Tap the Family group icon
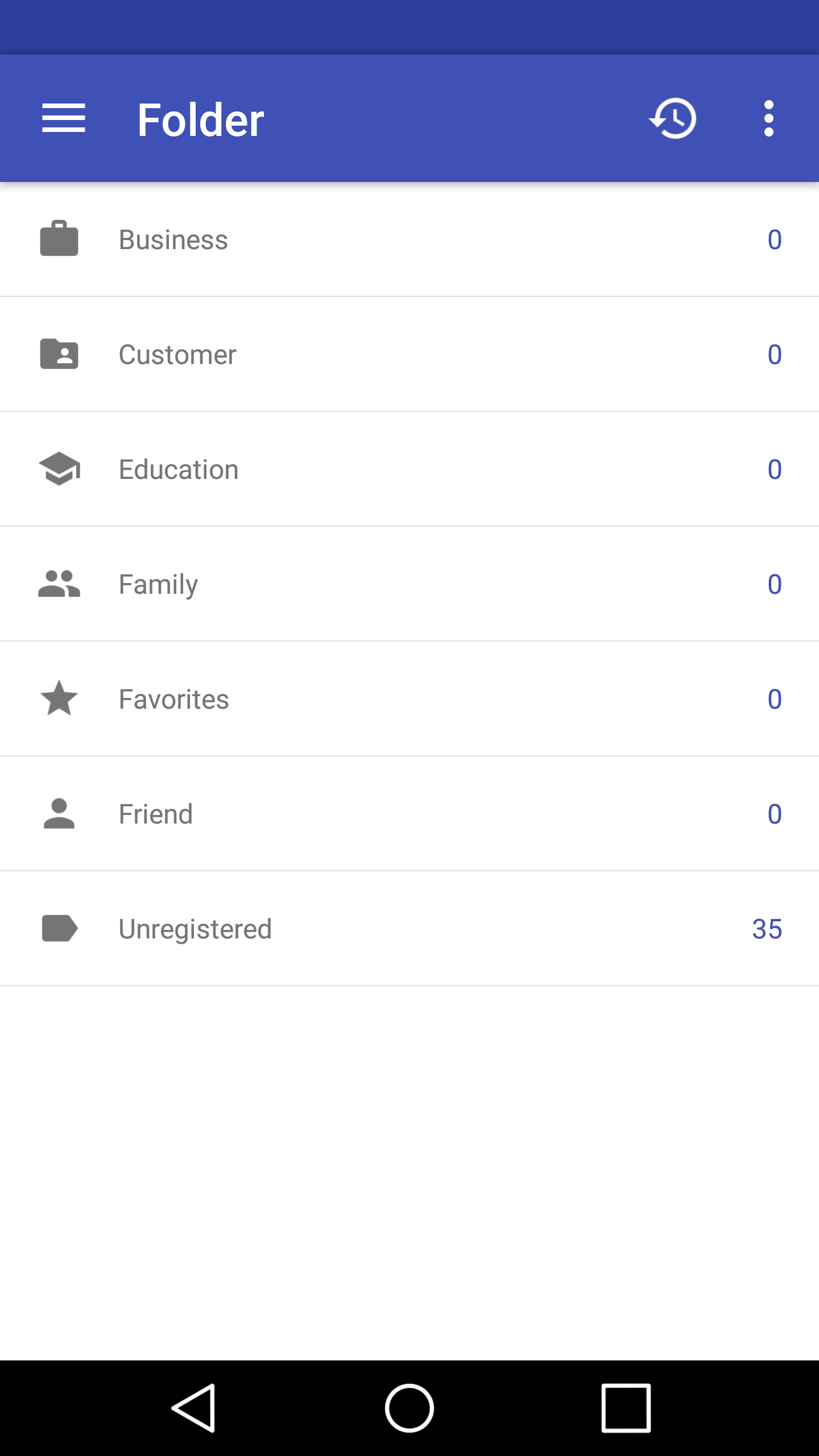 [x=59, y=584]
